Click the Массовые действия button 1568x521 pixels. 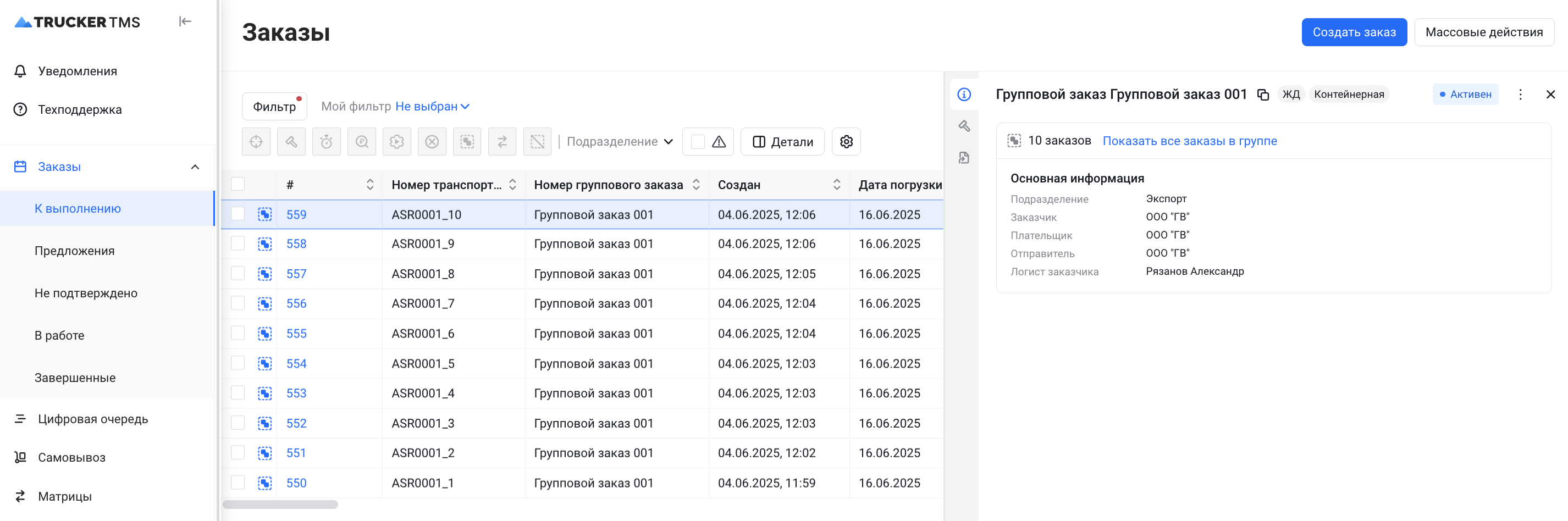tap(1483, 32)
